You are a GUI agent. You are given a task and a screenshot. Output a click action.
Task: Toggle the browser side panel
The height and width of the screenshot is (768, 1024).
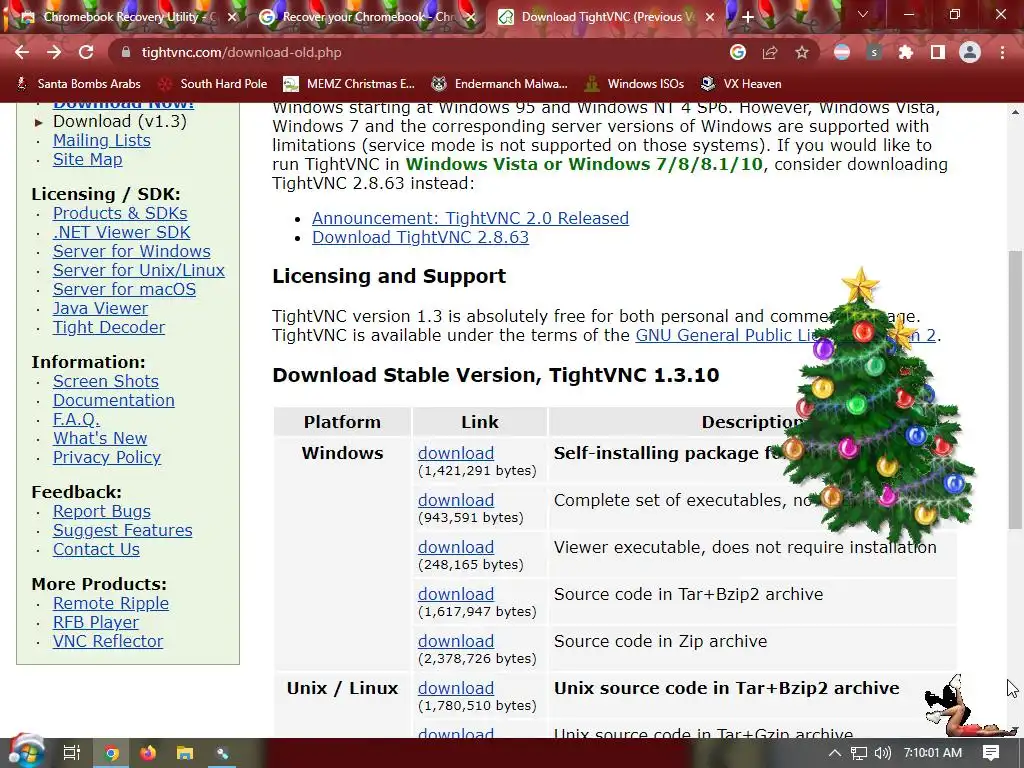938,52
